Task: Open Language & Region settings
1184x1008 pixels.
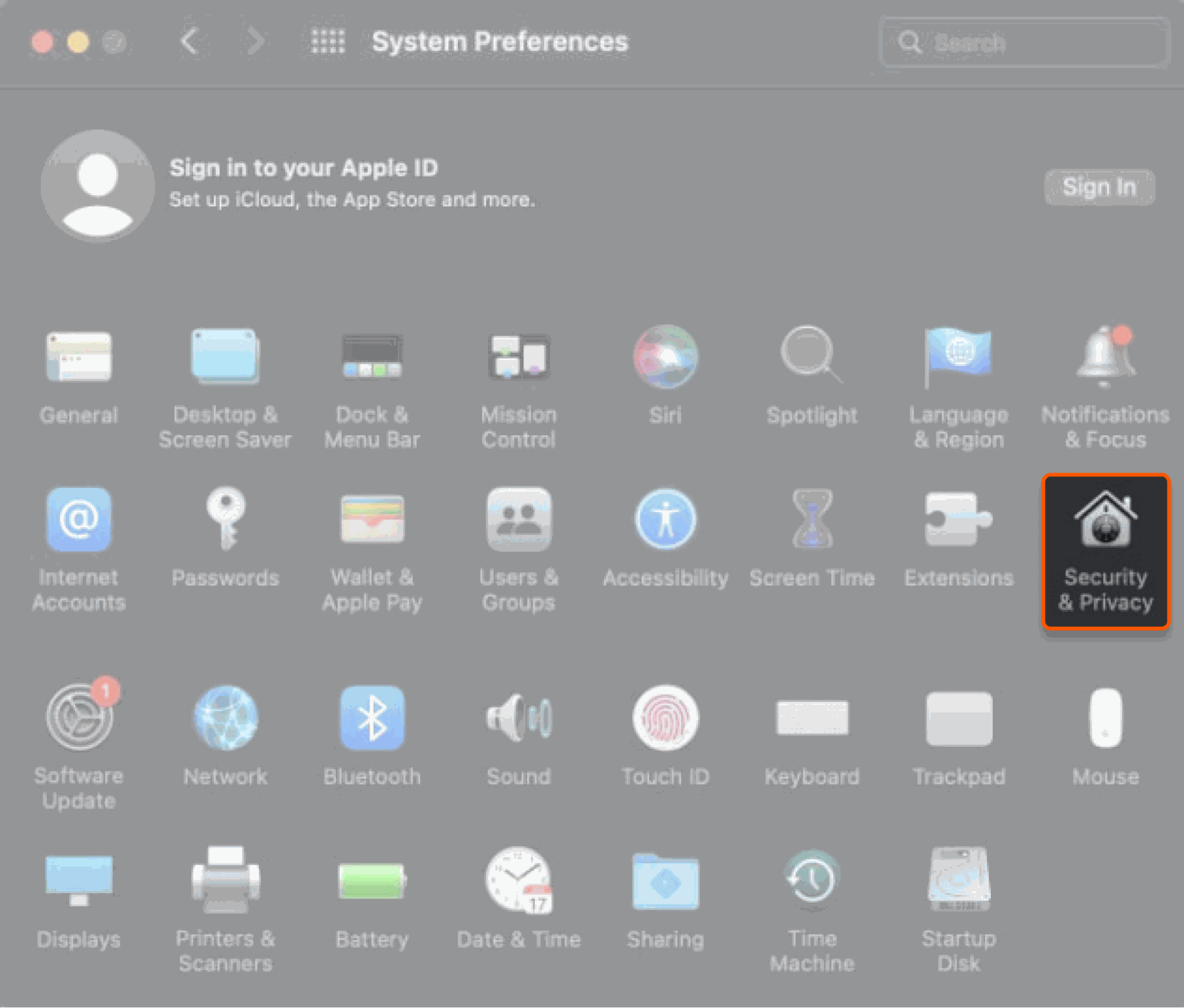Action: (x=959, y=388)
